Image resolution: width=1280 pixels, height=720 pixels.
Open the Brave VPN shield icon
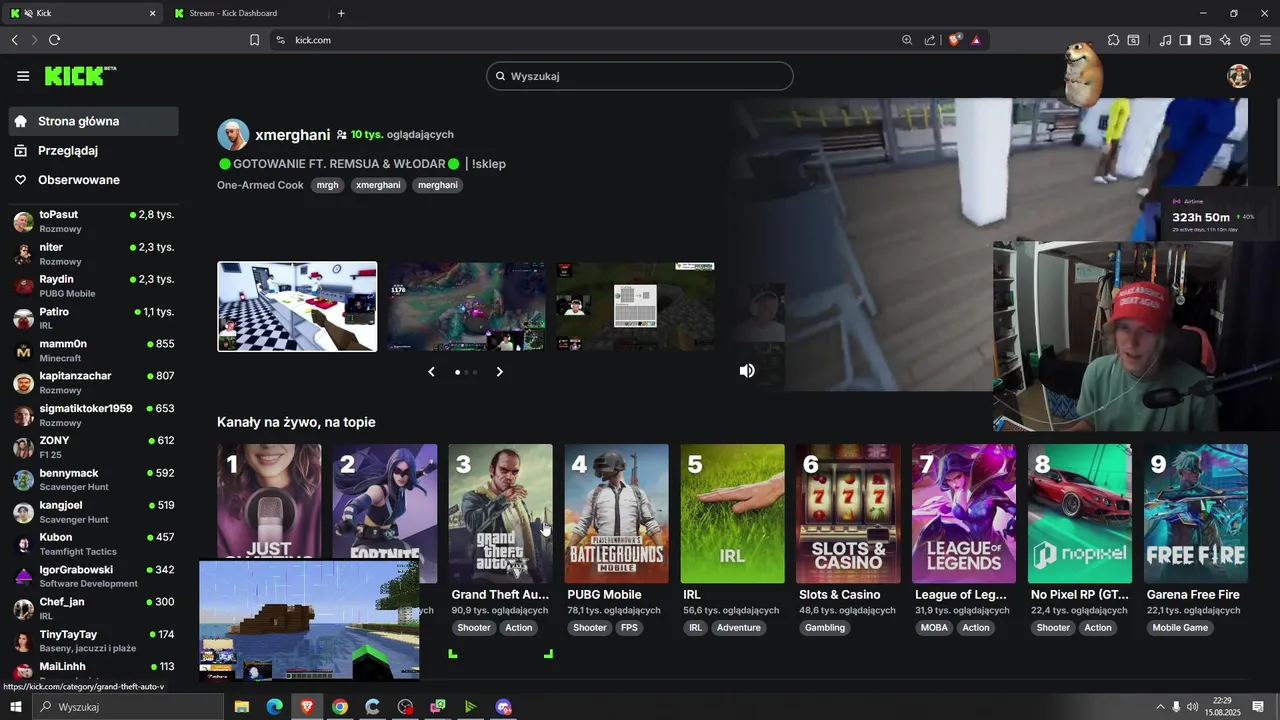pyautogui.click(x=1245, y=40)
